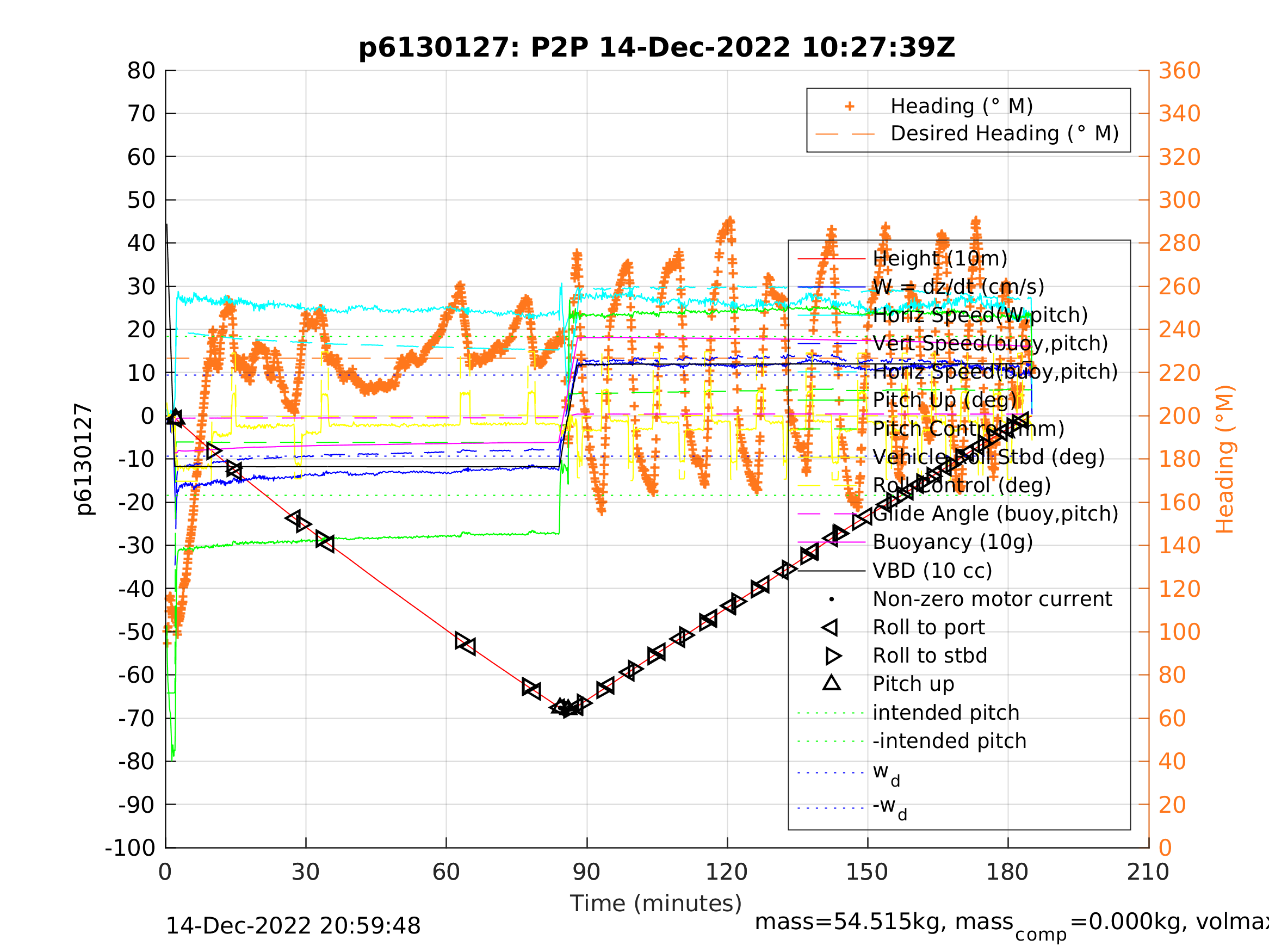The height and width of the screenshot is (952, 1269).
Task: Click the timestamp 14-Dec-2022 20:59:48
Action: coord(293,926)
